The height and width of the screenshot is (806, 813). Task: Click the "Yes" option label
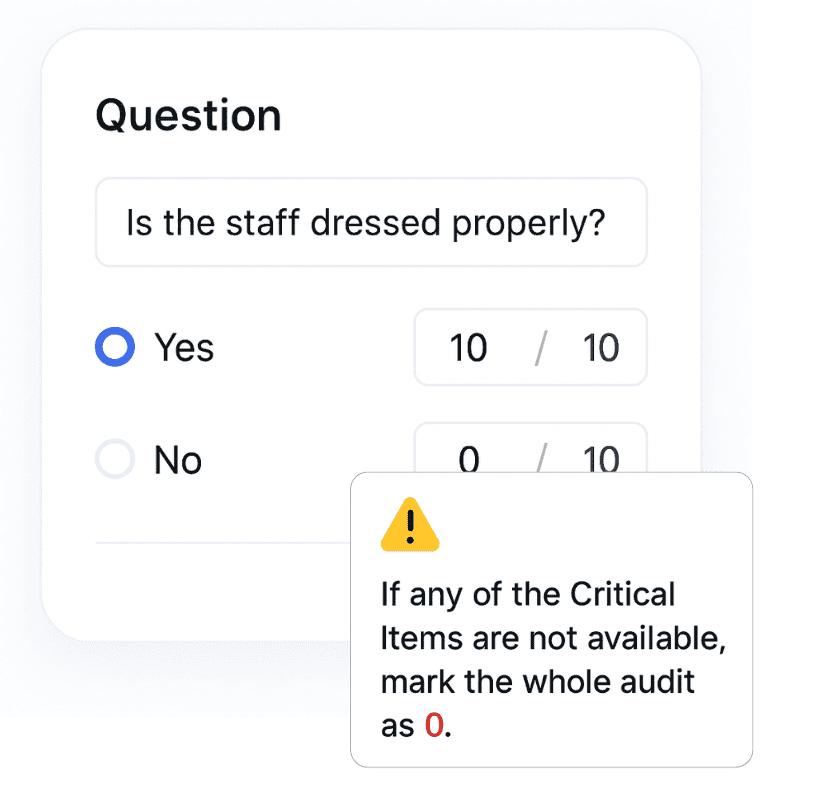pyautogui.click(x=184, y=348)
